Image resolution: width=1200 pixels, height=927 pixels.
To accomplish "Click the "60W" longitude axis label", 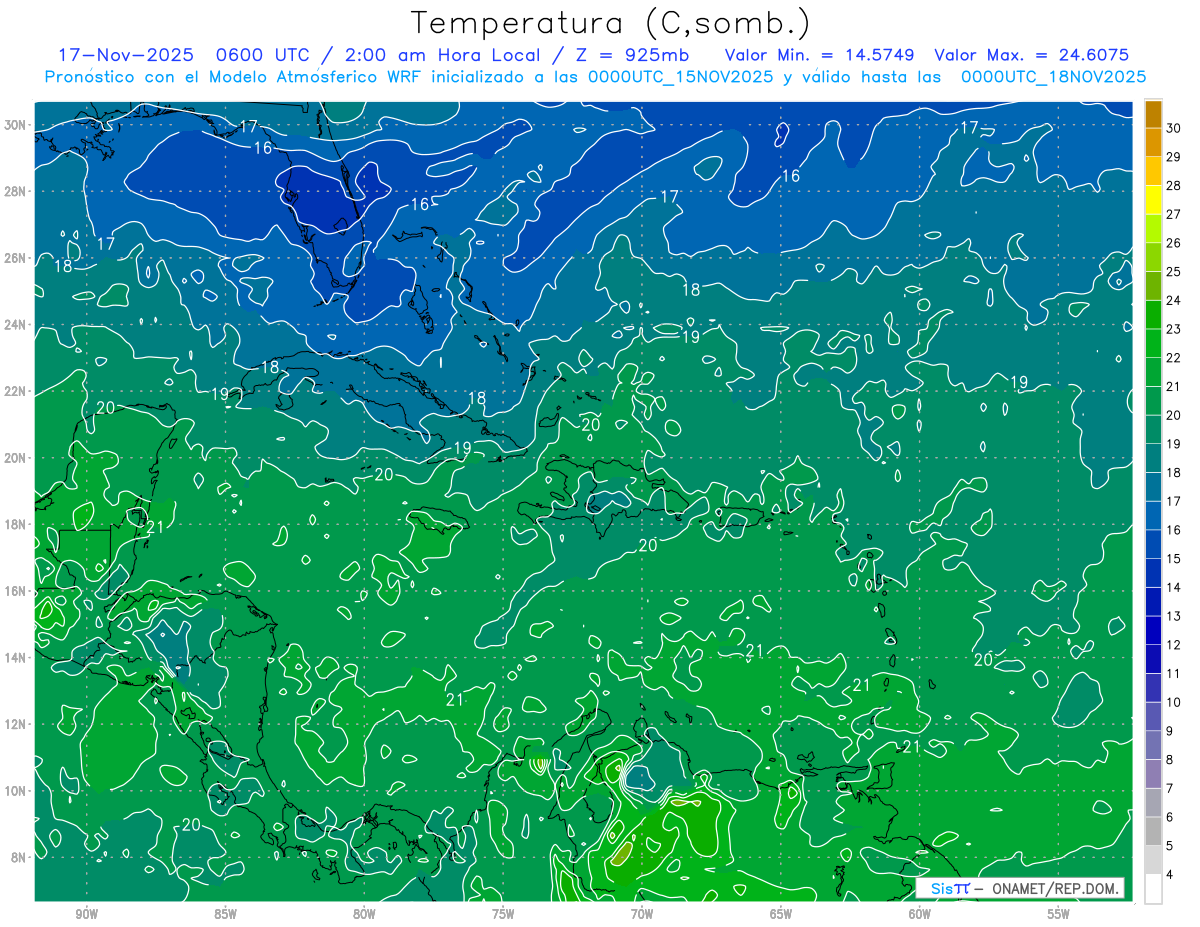I will 920,914.
